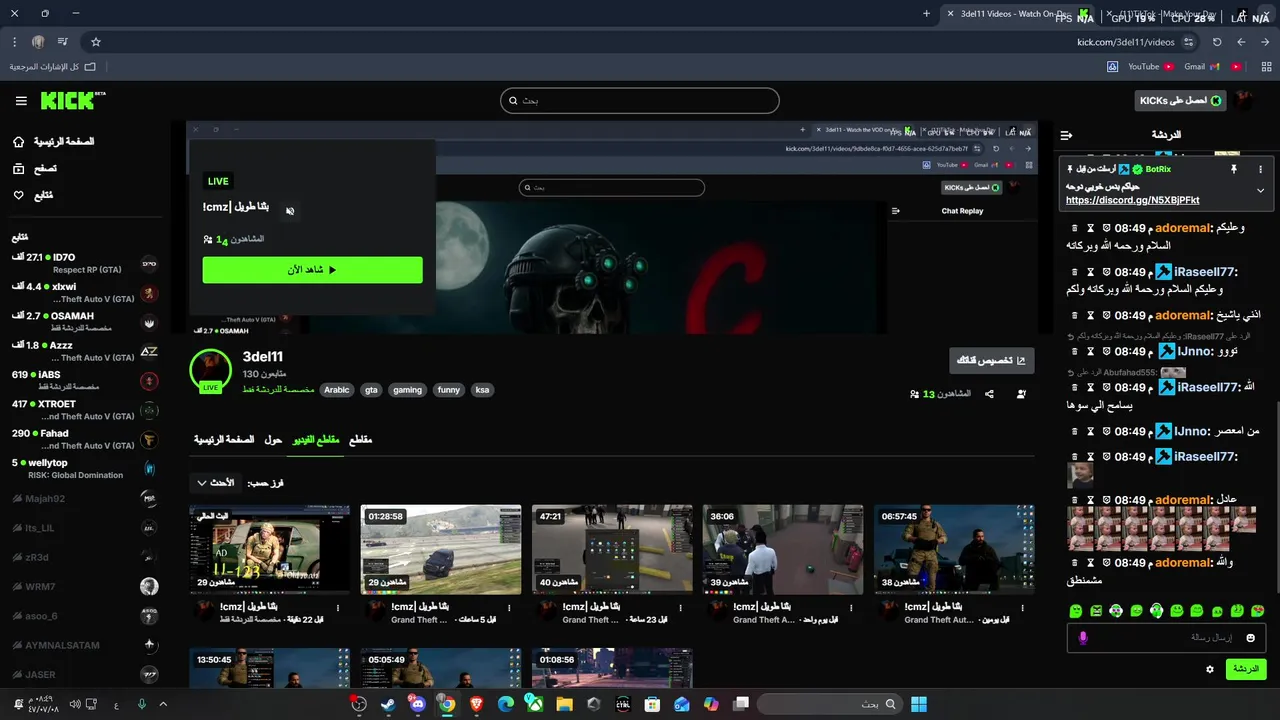Open the Browse (تصفح) sidebar item
Image resolution: width=1280 pixels, height=720 pixels.
tap(35, 169)
